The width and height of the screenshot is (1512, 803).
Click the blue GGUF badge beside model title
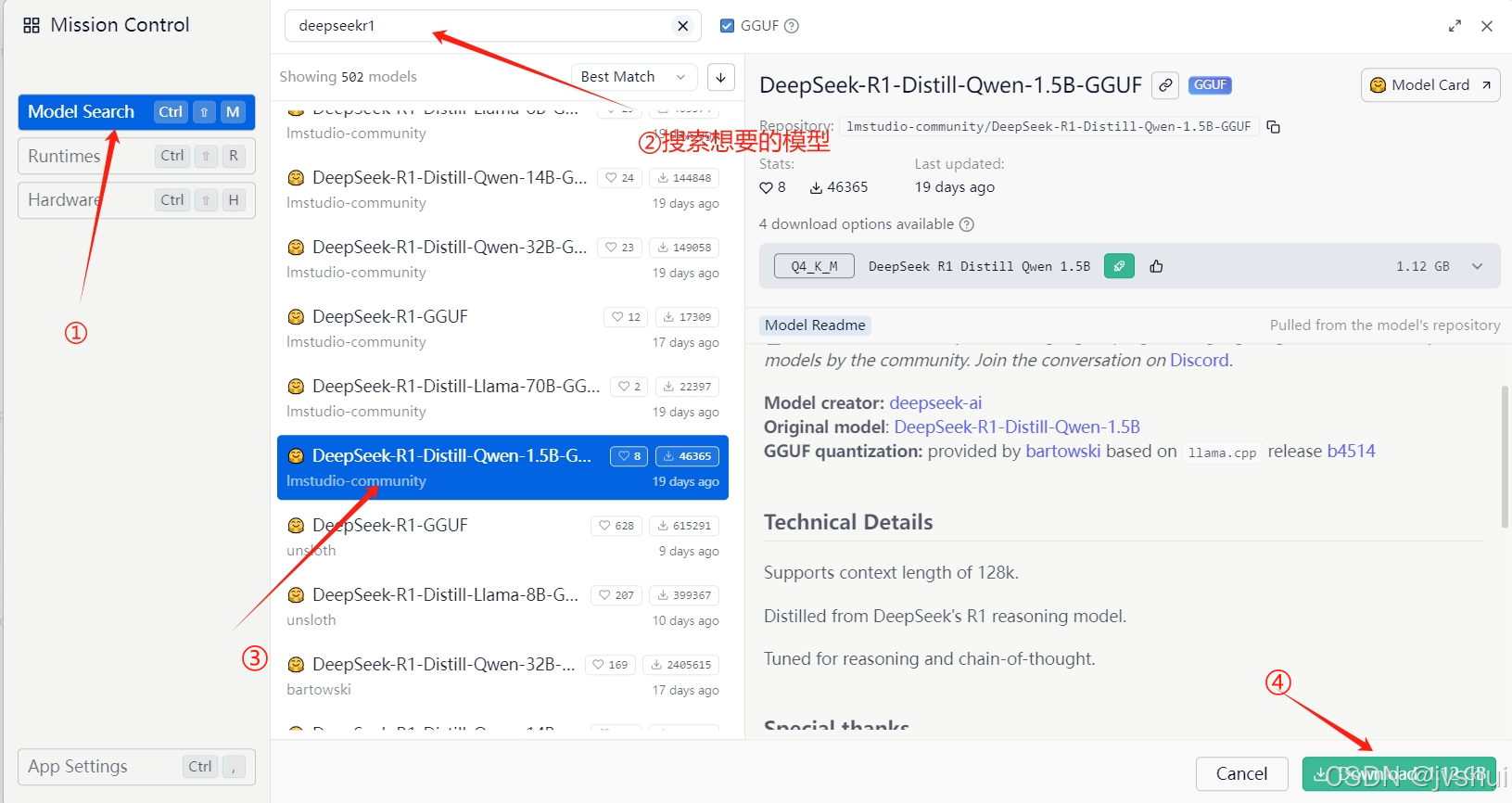1210,84
